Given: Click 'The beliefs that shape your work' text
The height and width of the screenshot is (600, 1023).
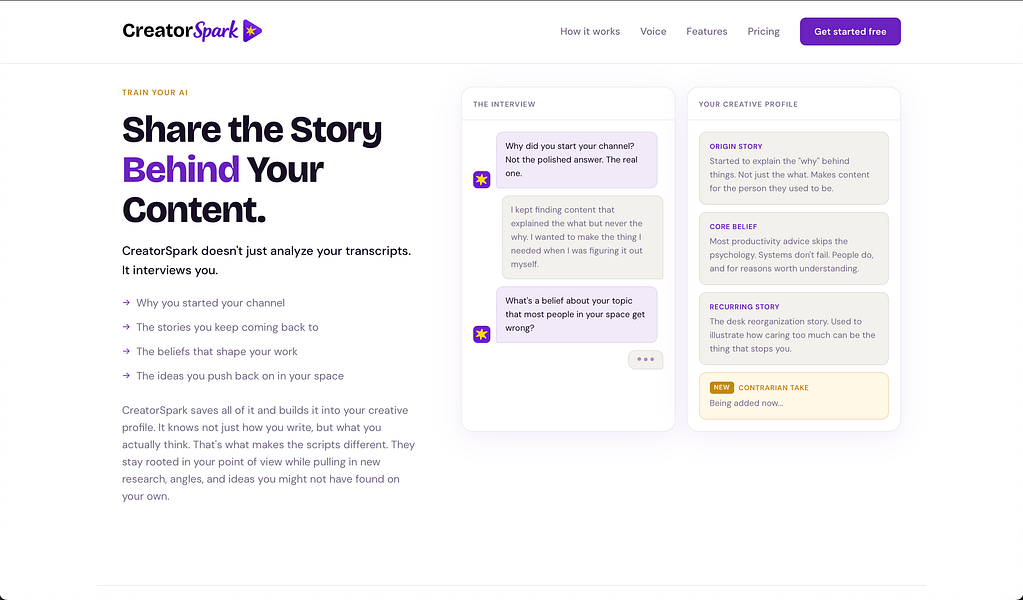Looking at the screenshot, I should 217,352.
